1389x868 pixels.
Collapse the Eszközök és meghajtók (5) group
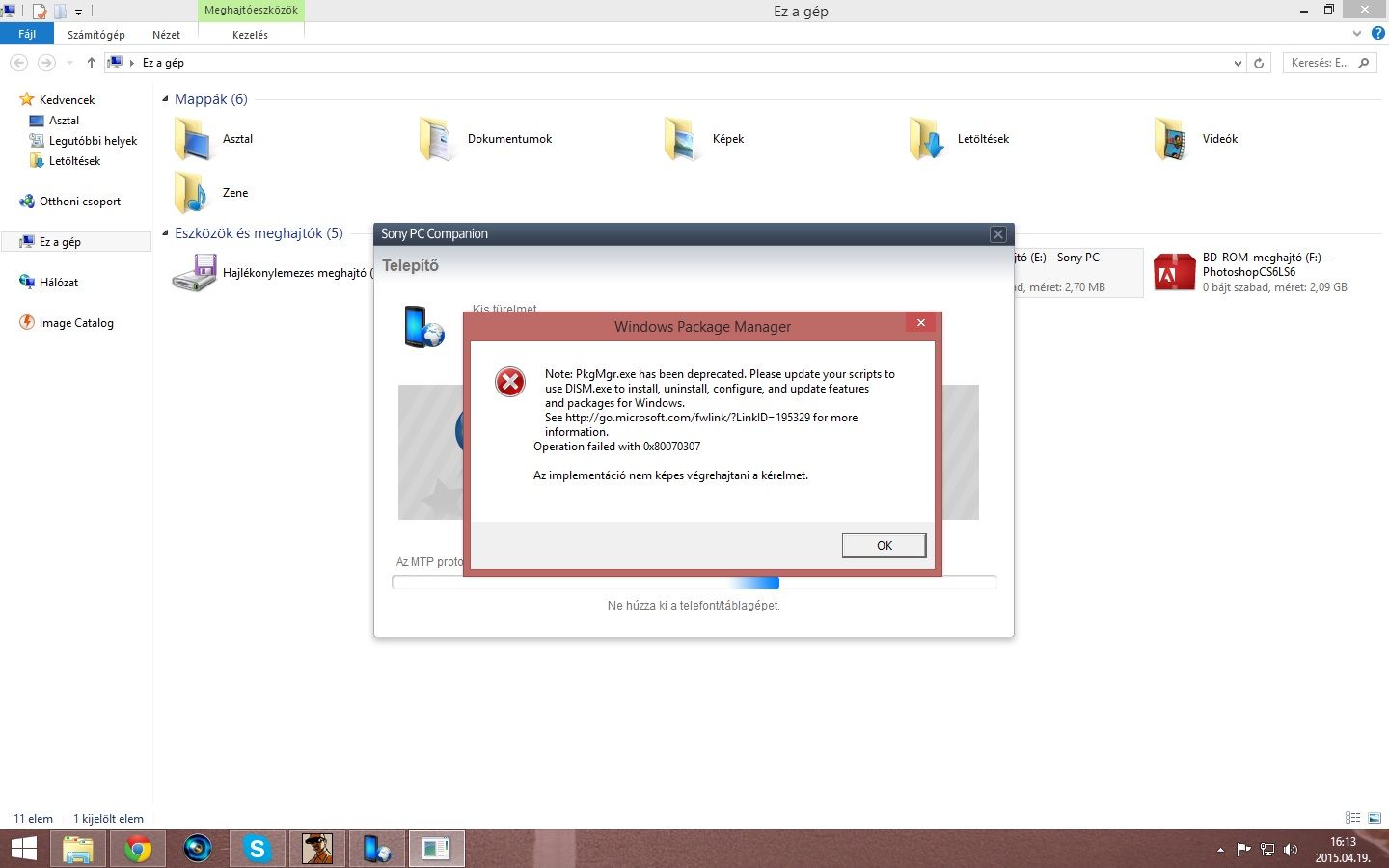point(166,233)
